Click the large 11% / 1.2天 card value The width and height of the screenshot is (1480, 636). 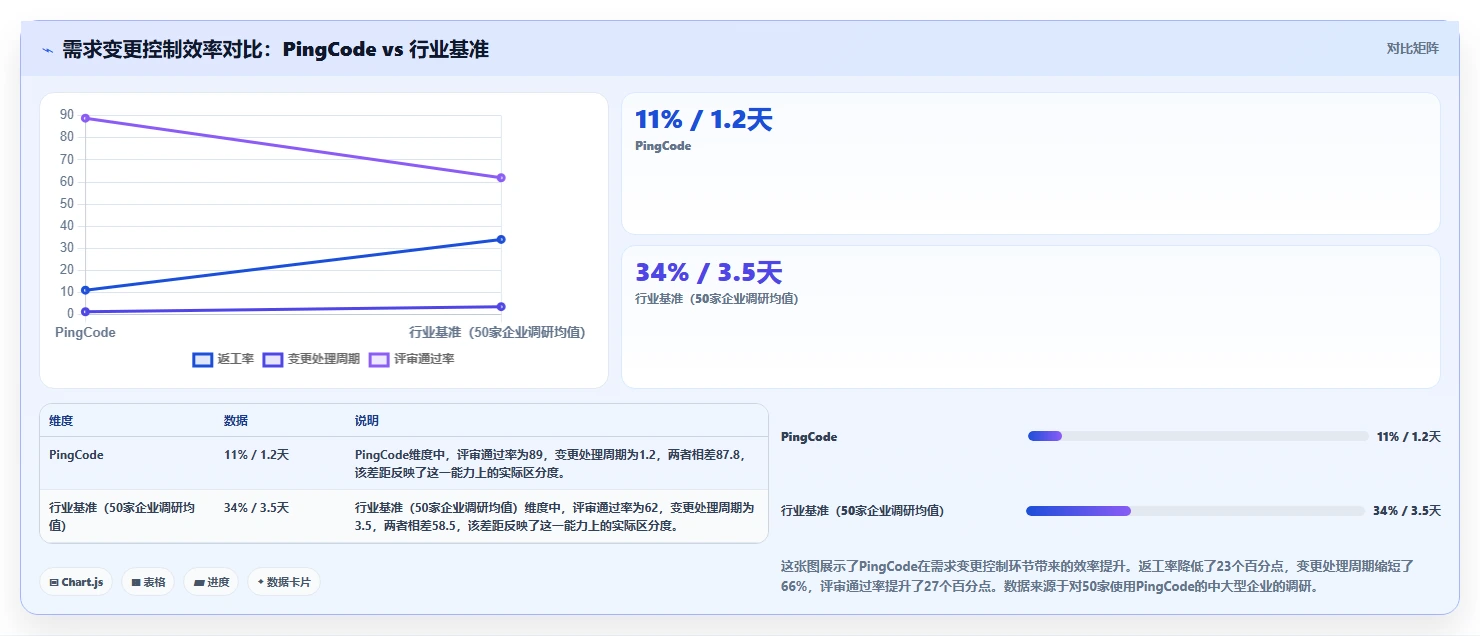pos(704,120)
